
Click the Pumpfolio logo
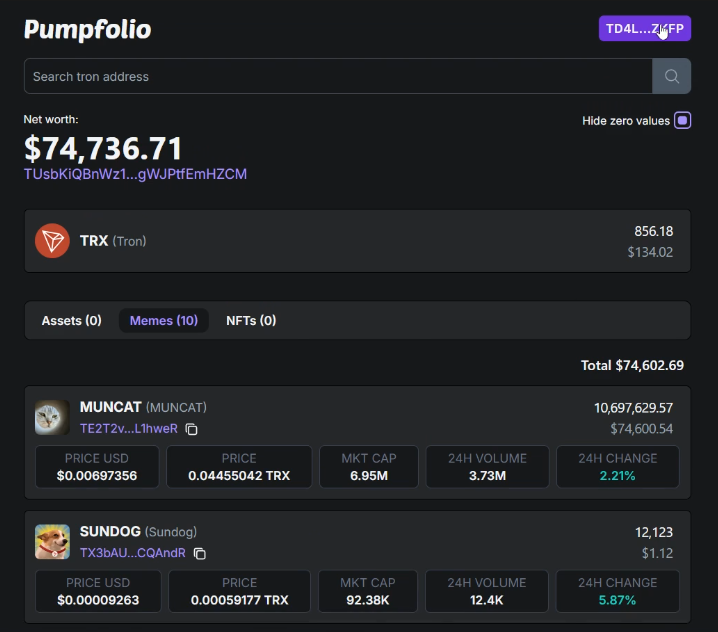click(x=87, y=29)
